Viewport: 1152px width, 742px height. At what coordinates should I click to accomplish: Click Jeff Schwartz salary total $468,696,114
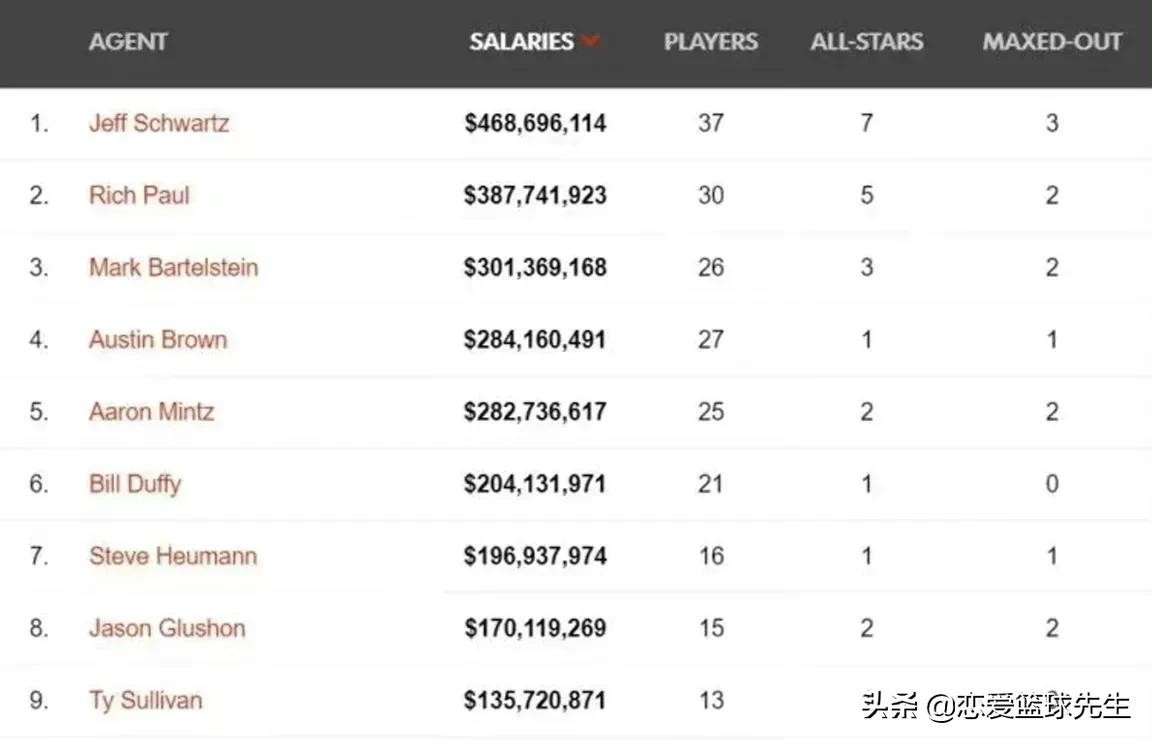click(x=535, y=123)
